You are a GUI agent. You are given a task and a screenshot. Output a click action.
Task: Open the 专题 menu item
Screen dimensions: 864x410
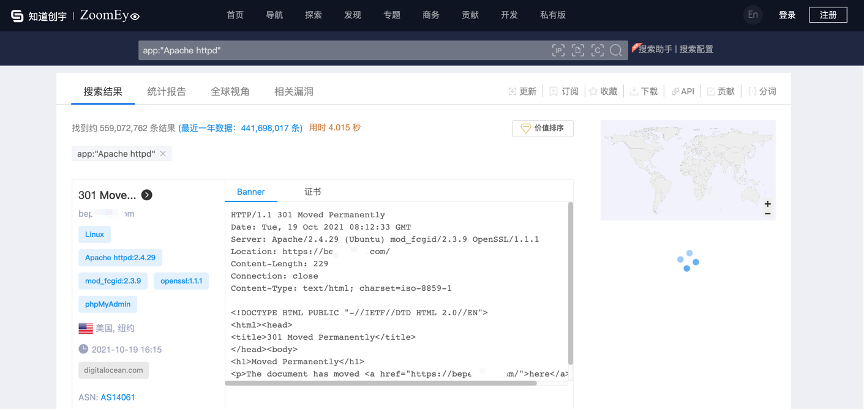pyautogui.click(x=392, y=15)
